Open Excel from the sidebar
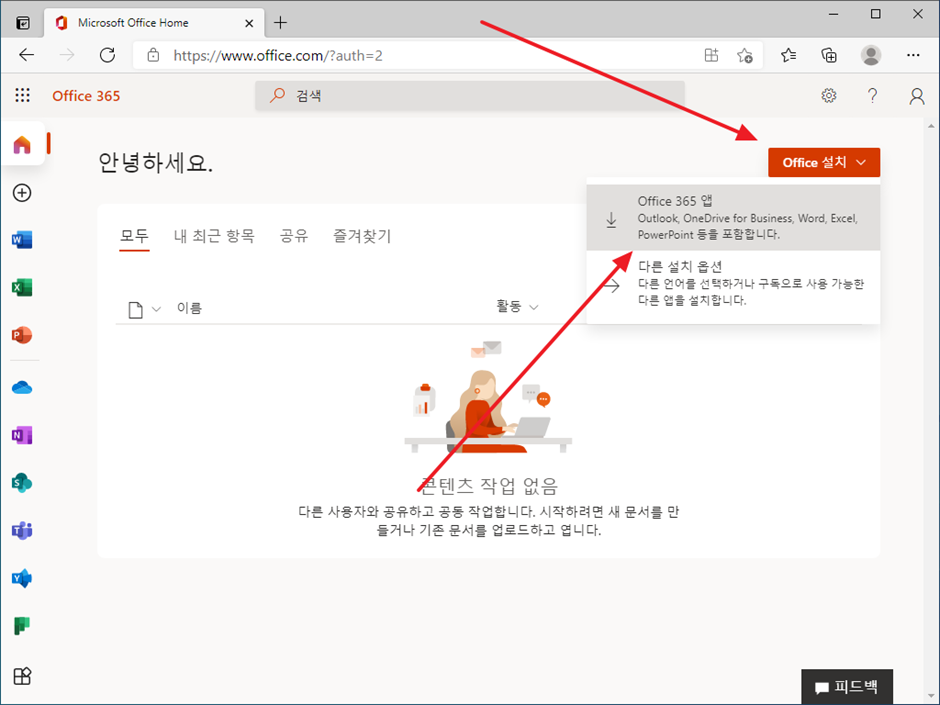 pos(22,287)
